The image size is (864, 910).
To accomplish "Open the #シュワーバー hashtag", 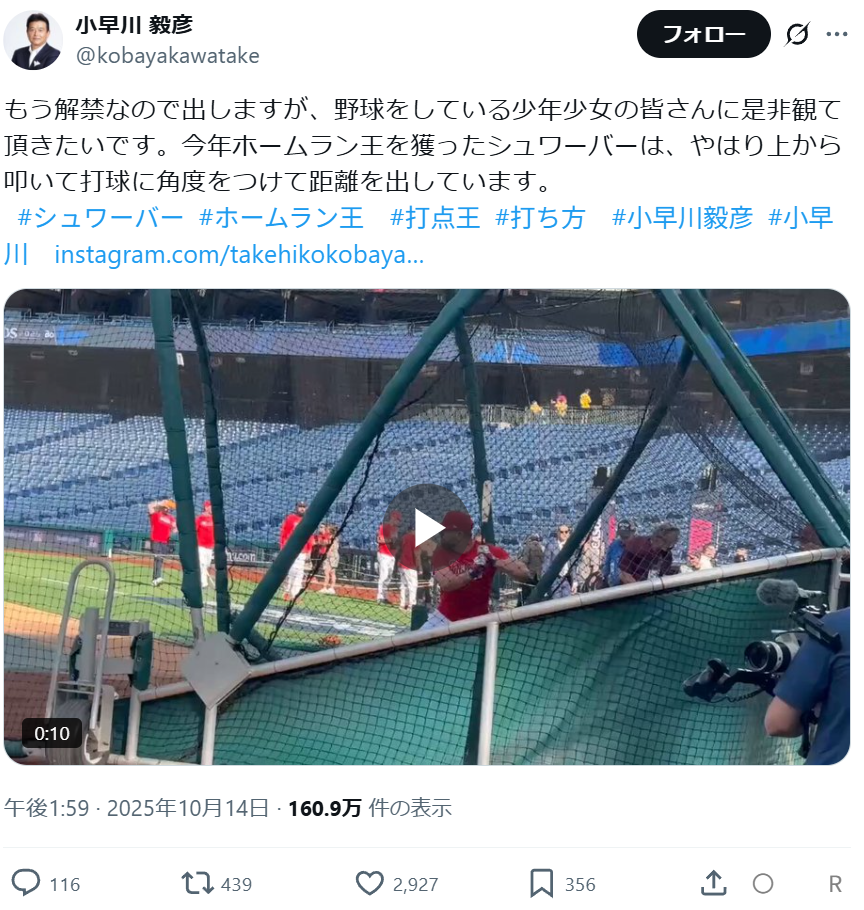I will tap(100, 218).
